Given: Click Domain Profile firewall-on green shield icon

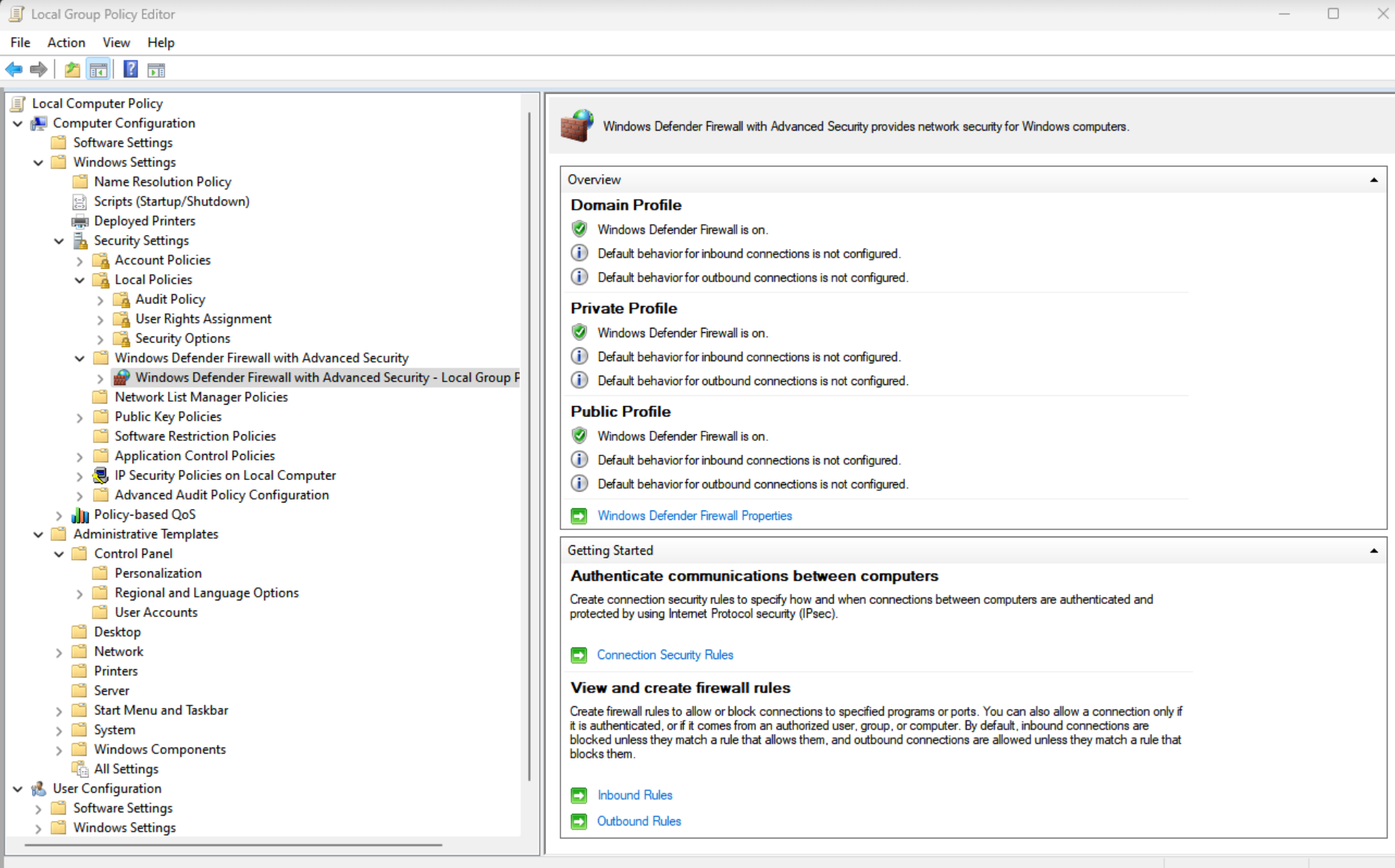Looking at the screenshot, I should pos(579,229).
